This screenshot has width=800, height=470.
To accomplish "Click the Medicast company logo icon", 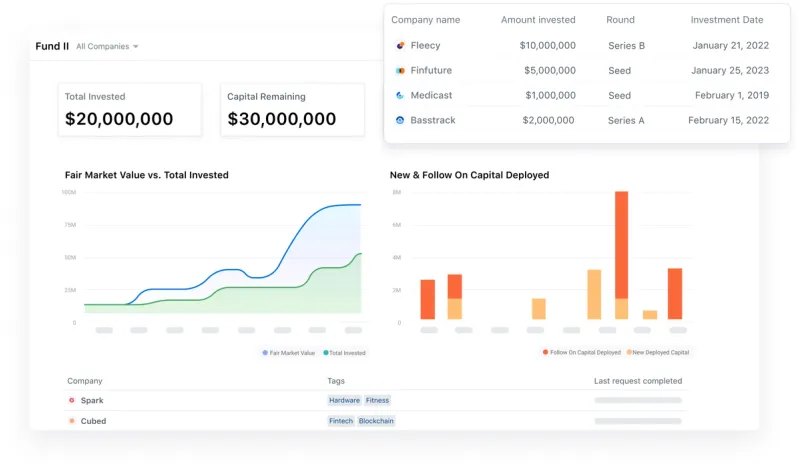I will [400, 95].
